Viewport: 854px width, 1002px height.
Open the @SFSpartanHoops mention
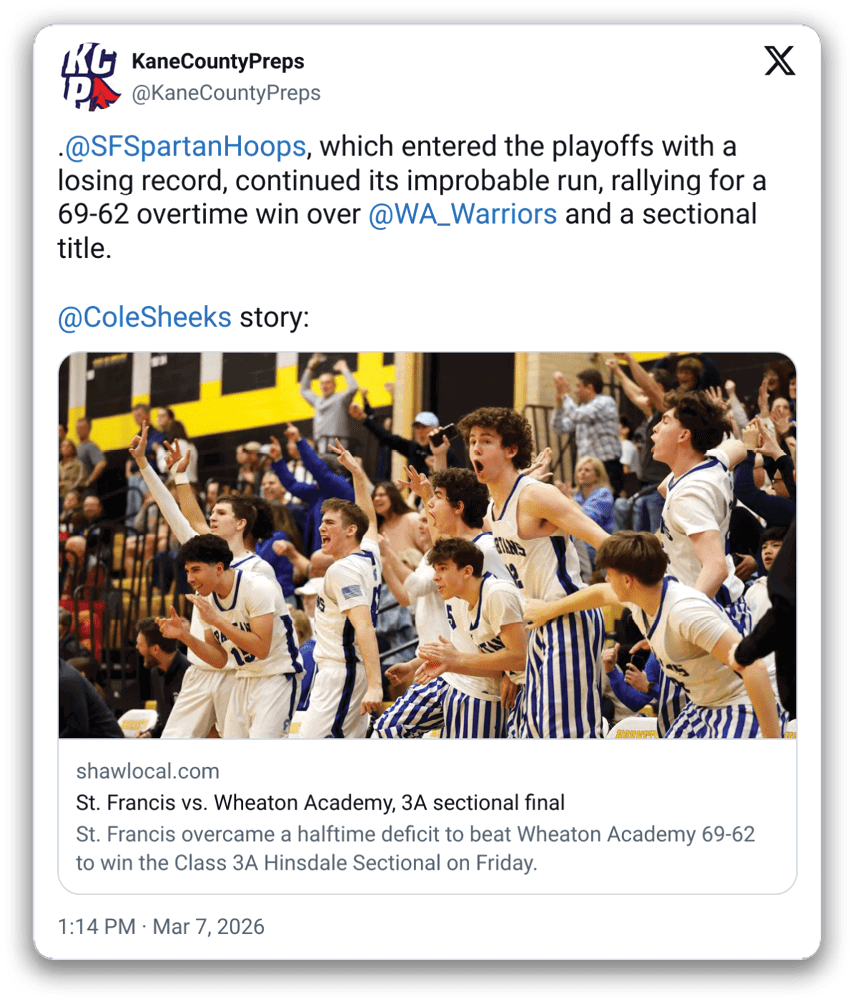185,146
